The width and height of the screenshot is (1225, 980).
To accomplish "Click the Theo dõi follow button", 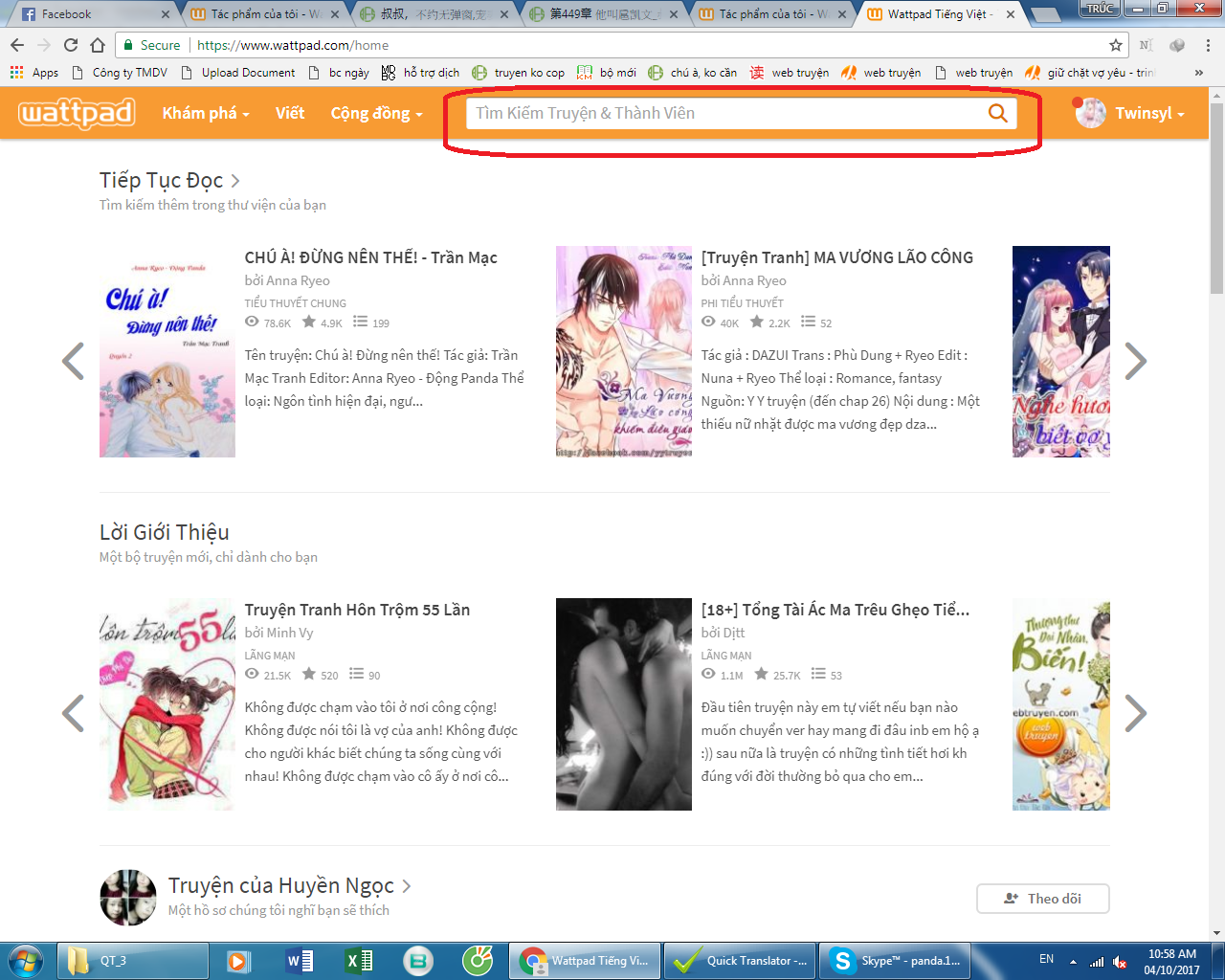I will (x=1042, y=899).
